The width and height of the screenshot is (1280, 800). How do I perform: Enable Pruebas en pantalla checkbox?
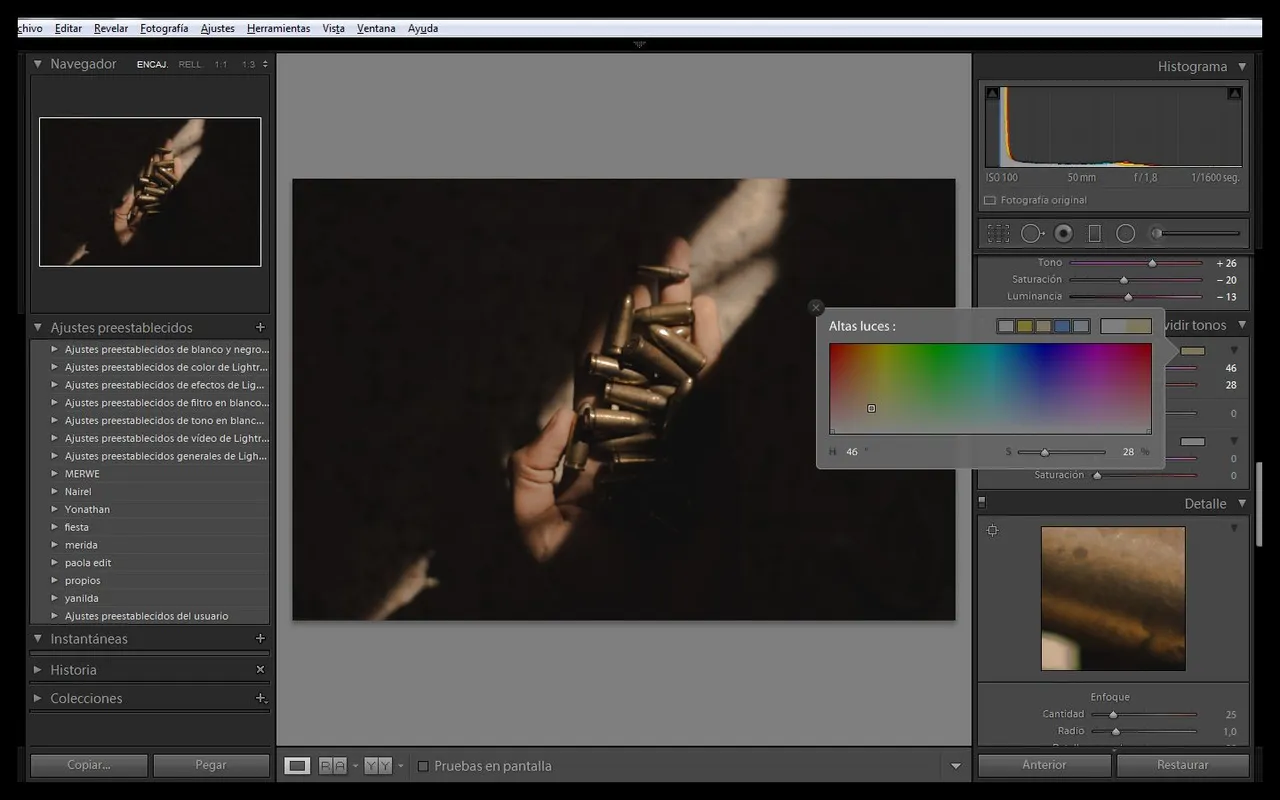(423, 766)
